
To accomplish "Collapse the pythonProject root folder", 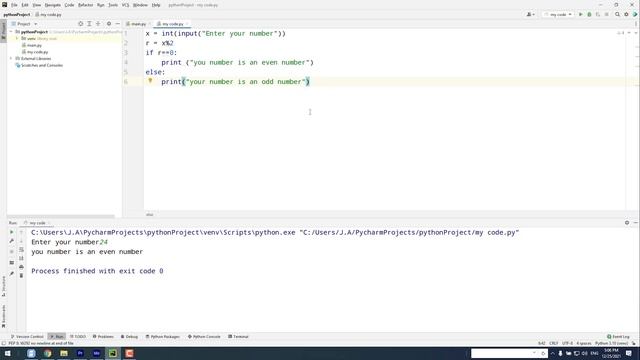I will [x=11, y=31].
